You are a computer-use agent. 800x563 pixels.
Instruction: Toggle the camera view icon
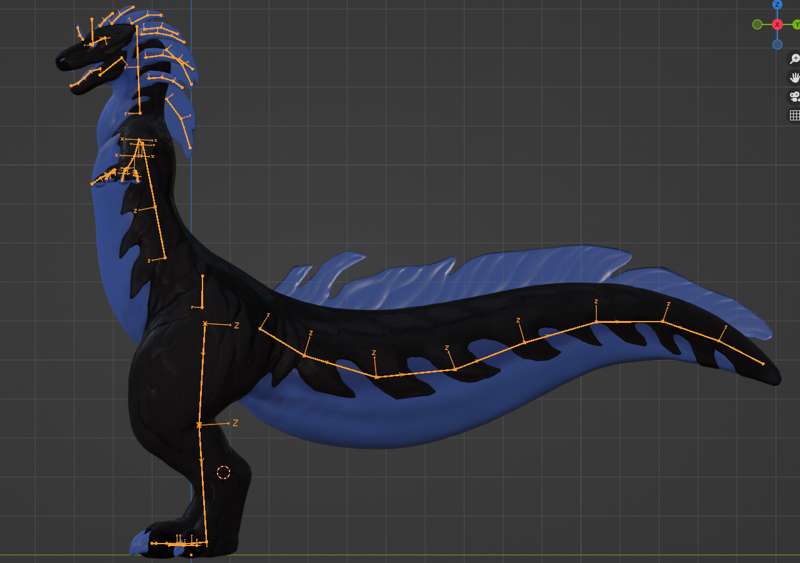[794, 96]
